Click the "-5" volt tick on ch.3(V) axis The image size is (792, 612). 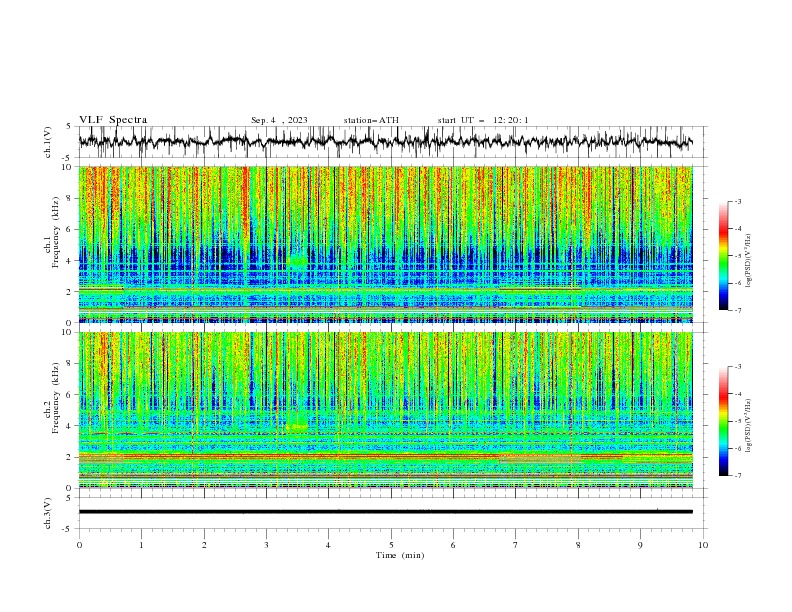tap(68, 529)
